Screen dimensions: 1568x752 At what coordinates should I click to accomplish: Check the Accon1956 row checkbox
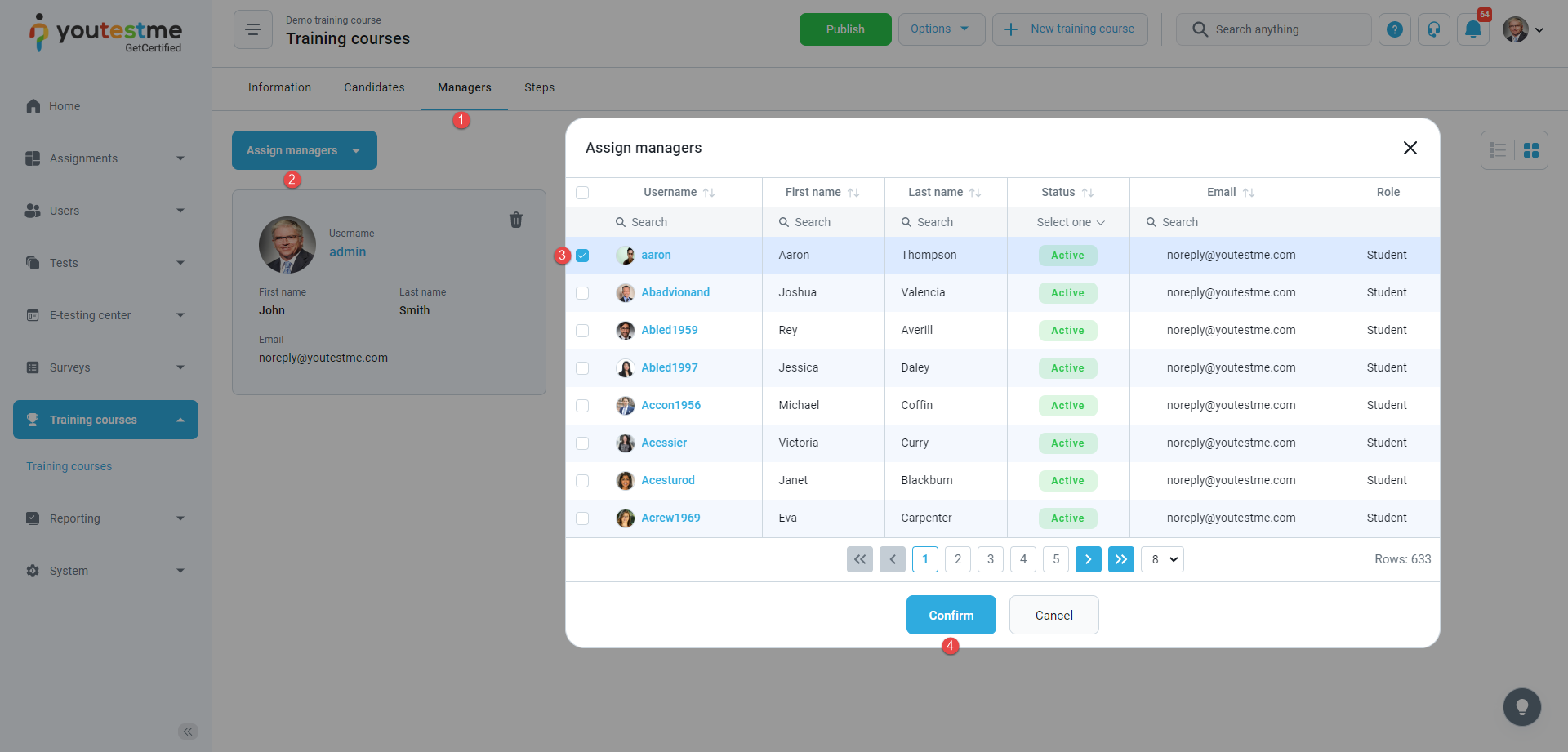(x=582, y=406)
